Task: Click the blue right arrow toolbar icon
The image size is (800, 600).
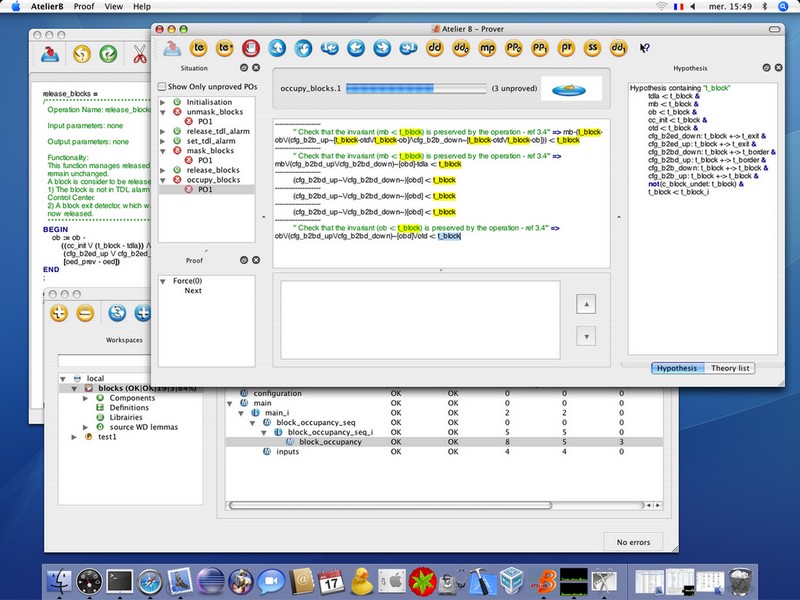Action: click(x=382, y=48)
